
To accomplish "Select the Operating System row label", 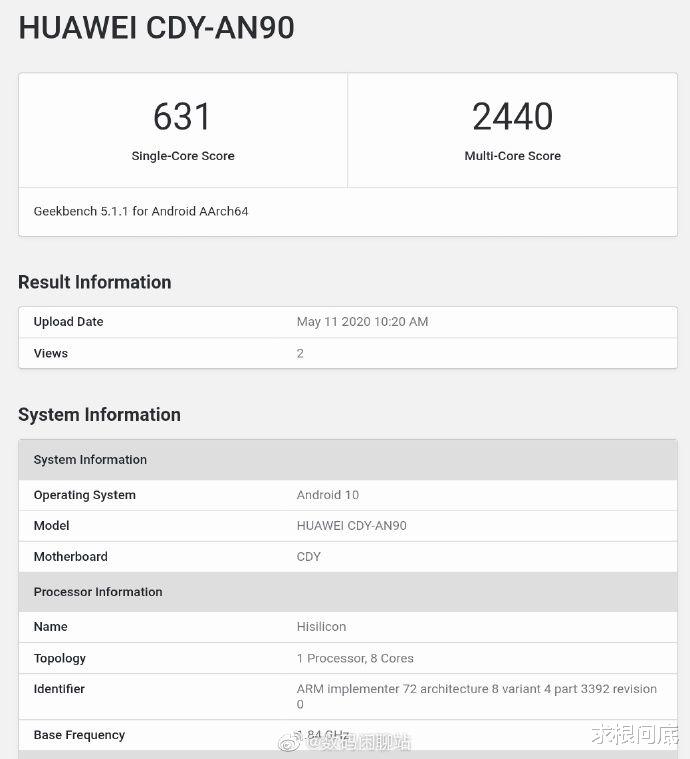I will pyautogui.click(x=85, y=495).
